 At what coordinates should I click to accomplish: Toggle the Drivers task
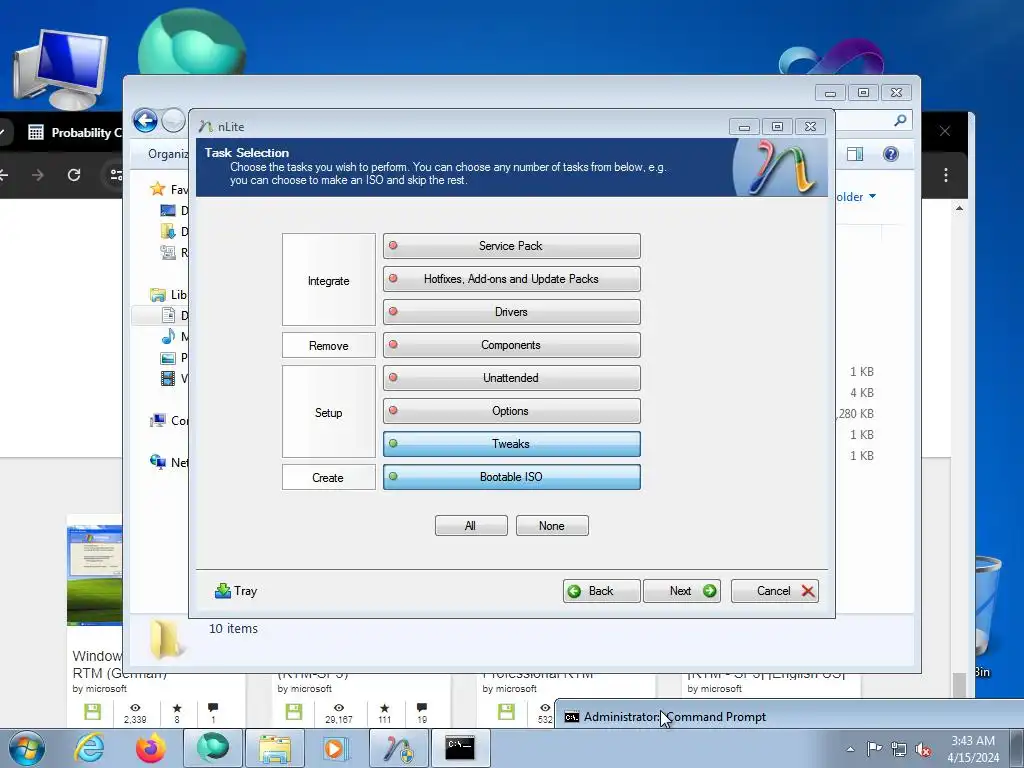coord(511,312)
